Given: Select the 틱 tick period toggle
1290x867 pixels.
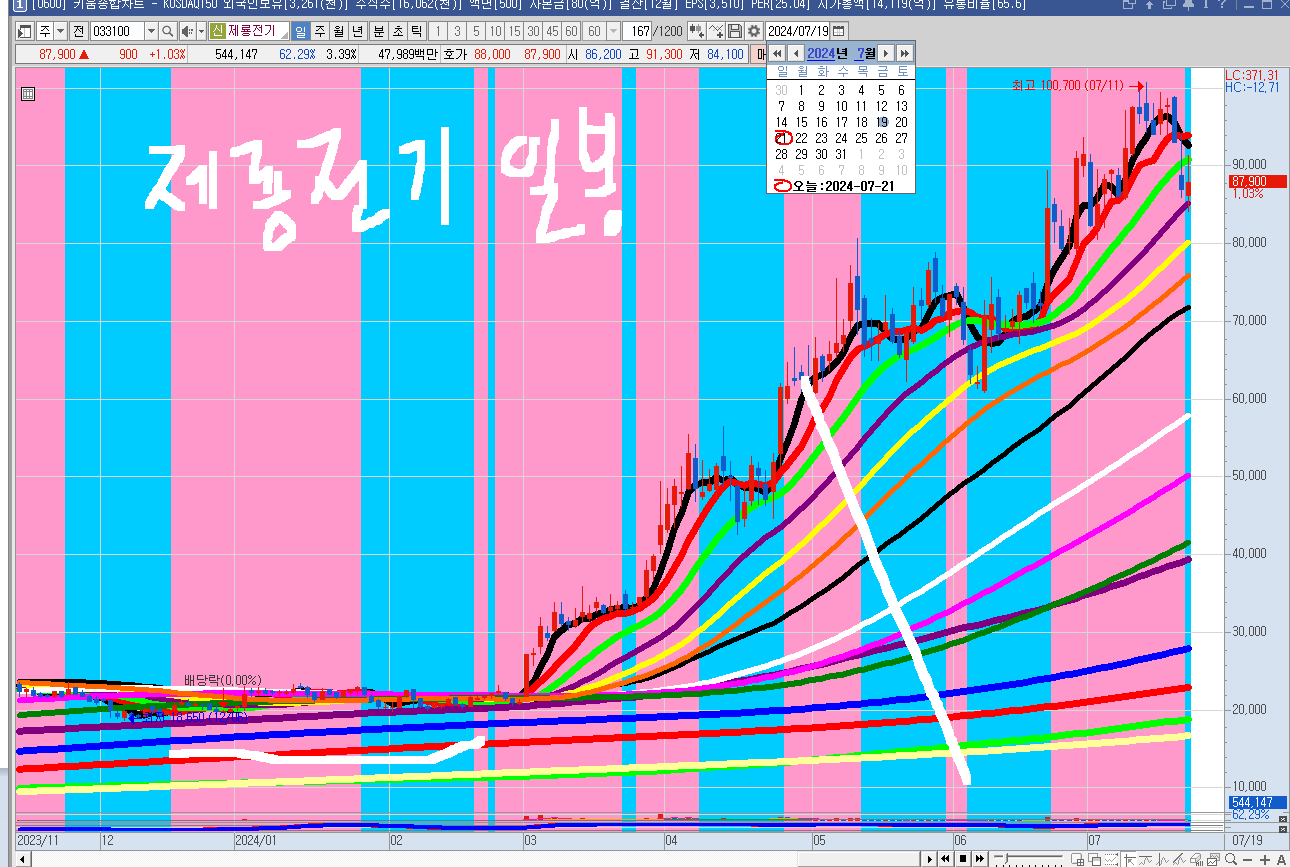Looking at the screenshot, I should 417,31.
